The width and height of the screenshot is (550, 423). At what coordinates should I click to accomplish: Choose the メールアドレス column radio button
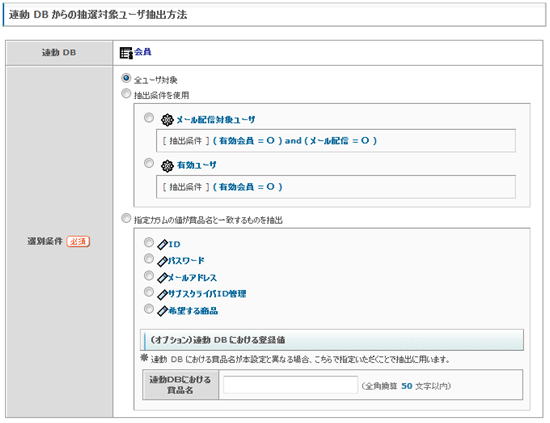[149, 276]
